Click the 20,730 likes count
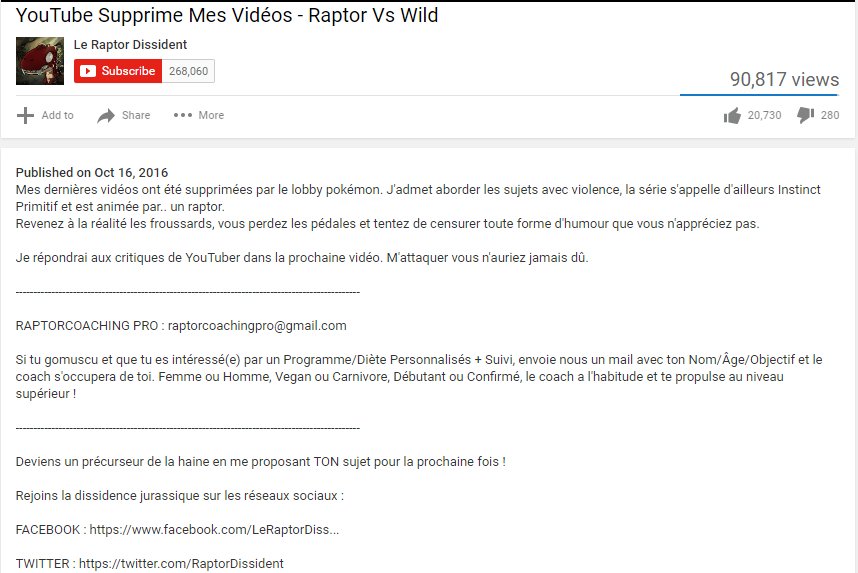 (764, 116)
